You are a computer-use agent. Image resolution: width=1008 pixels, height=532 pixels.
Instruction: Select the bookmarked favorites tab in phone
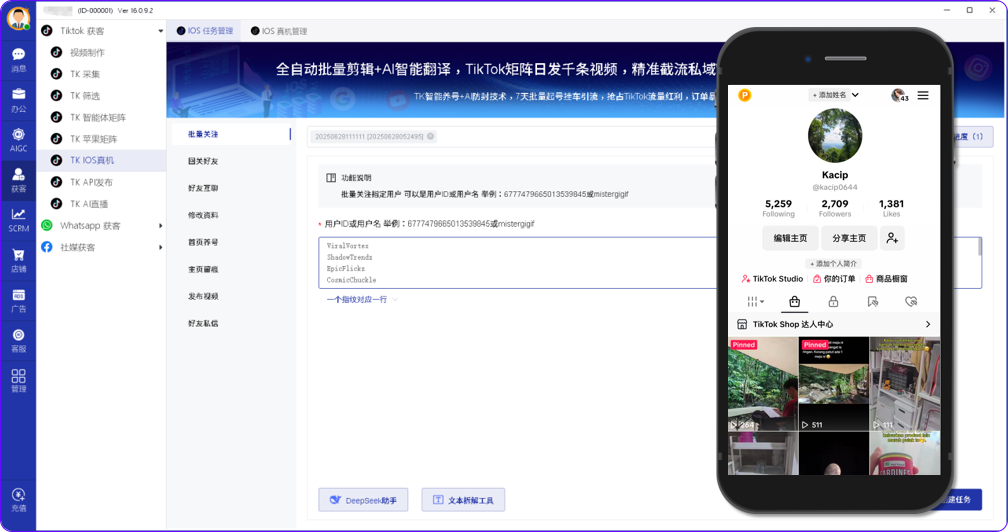point(872,301)
